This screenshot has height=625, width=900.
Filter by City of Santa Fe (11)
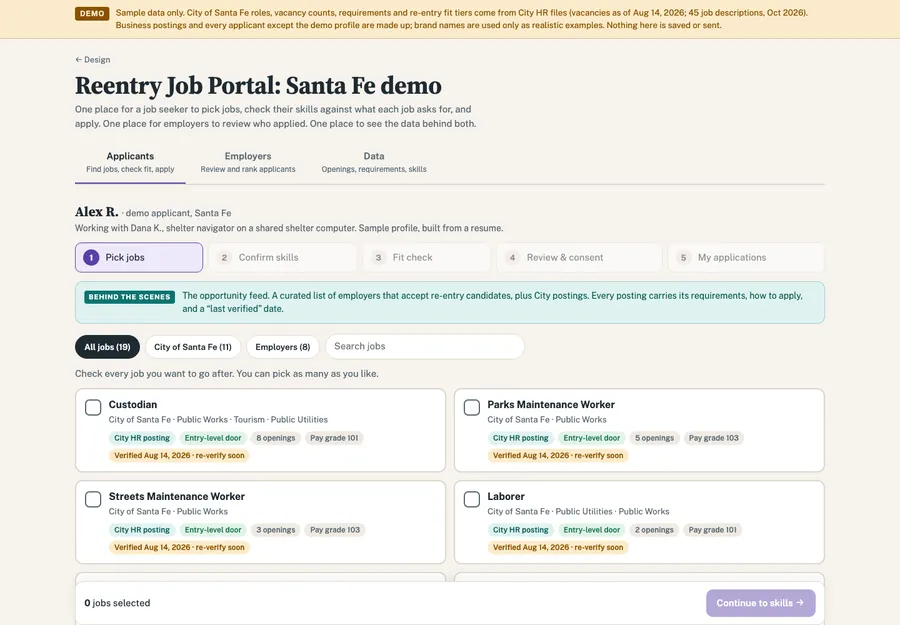(193, 347)
